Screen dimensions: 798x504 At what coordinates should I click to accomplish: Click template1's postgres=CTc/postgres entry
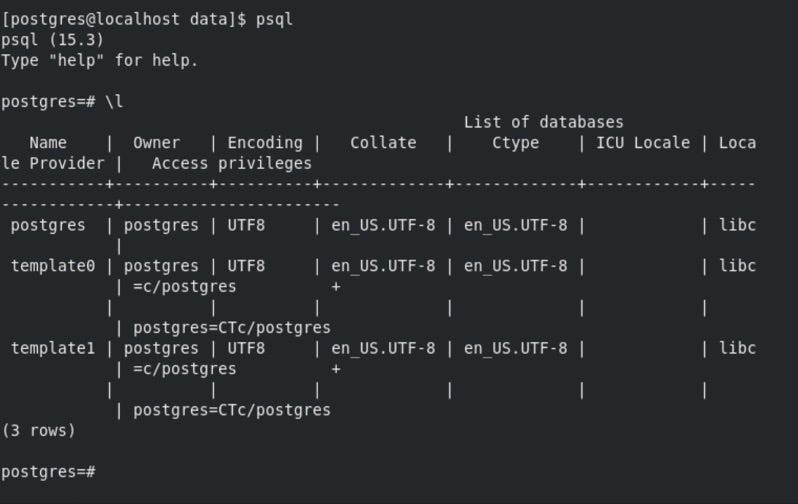[232, 410]
